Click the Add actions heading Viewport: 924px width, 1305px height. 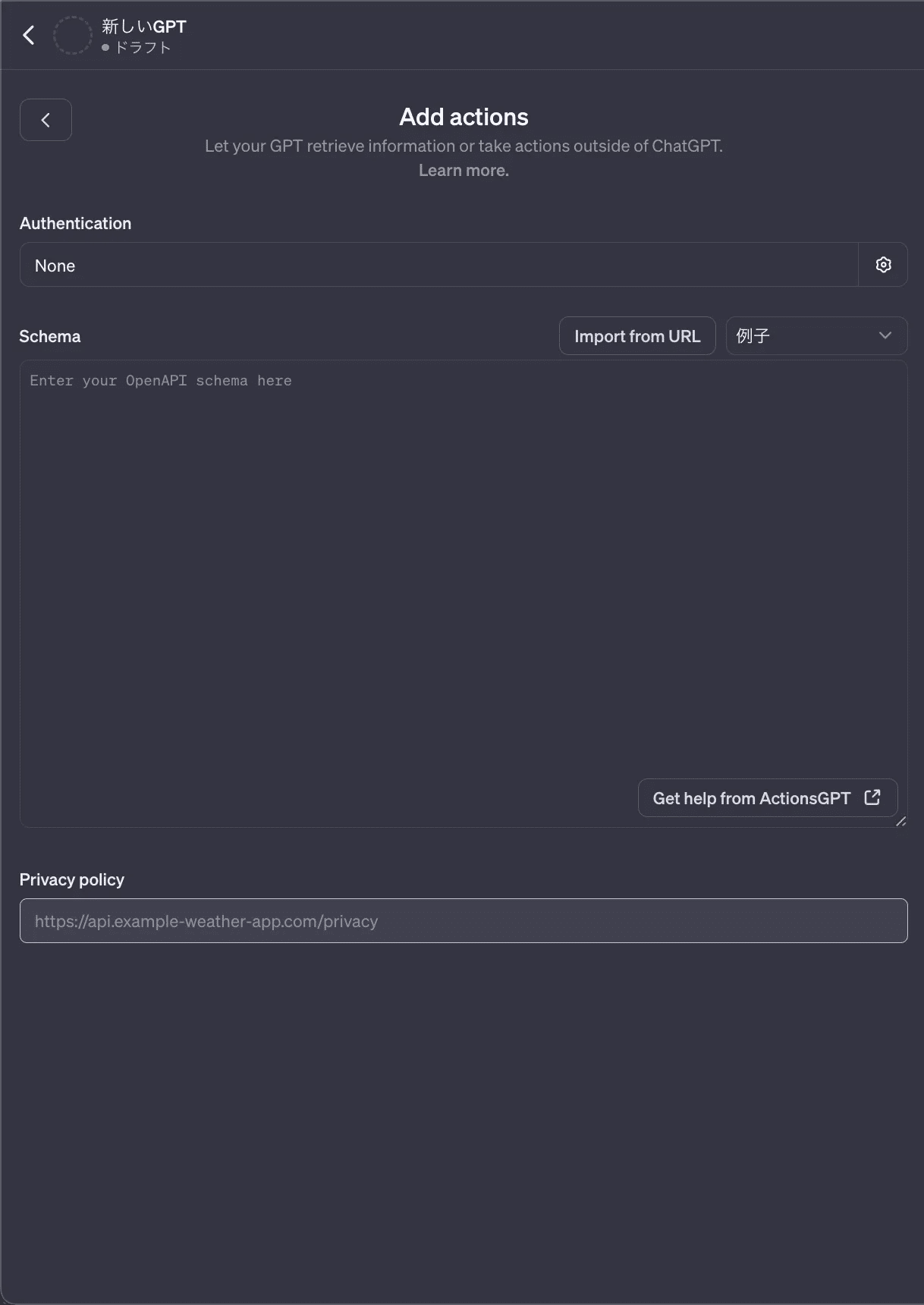[x=464, y=117]
